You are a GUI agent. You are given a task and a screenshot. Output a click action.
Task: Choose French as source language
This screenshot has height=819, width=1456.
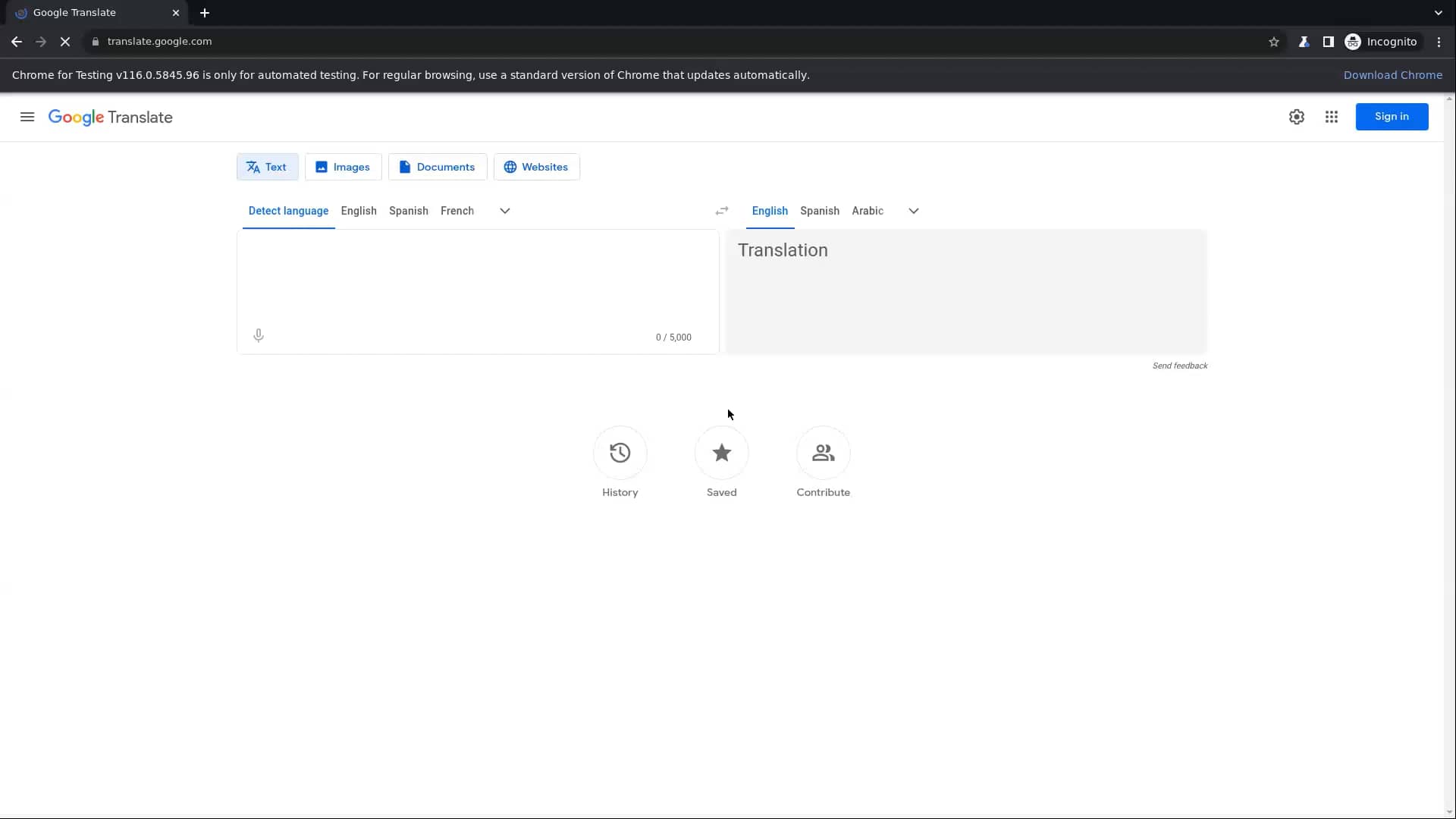(457, 211)
